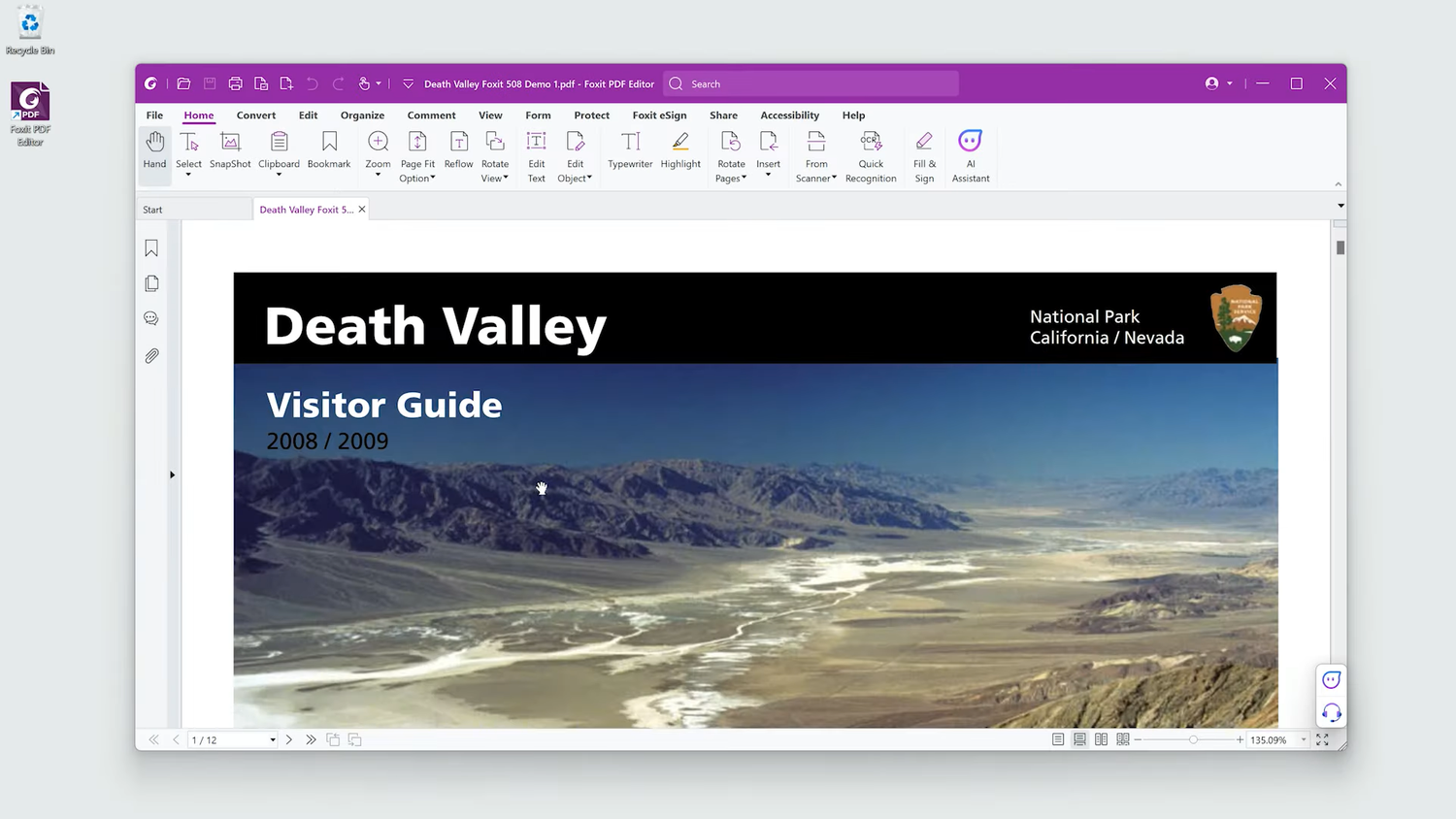
Task: Go to the next page
Action: coord(289,739)
